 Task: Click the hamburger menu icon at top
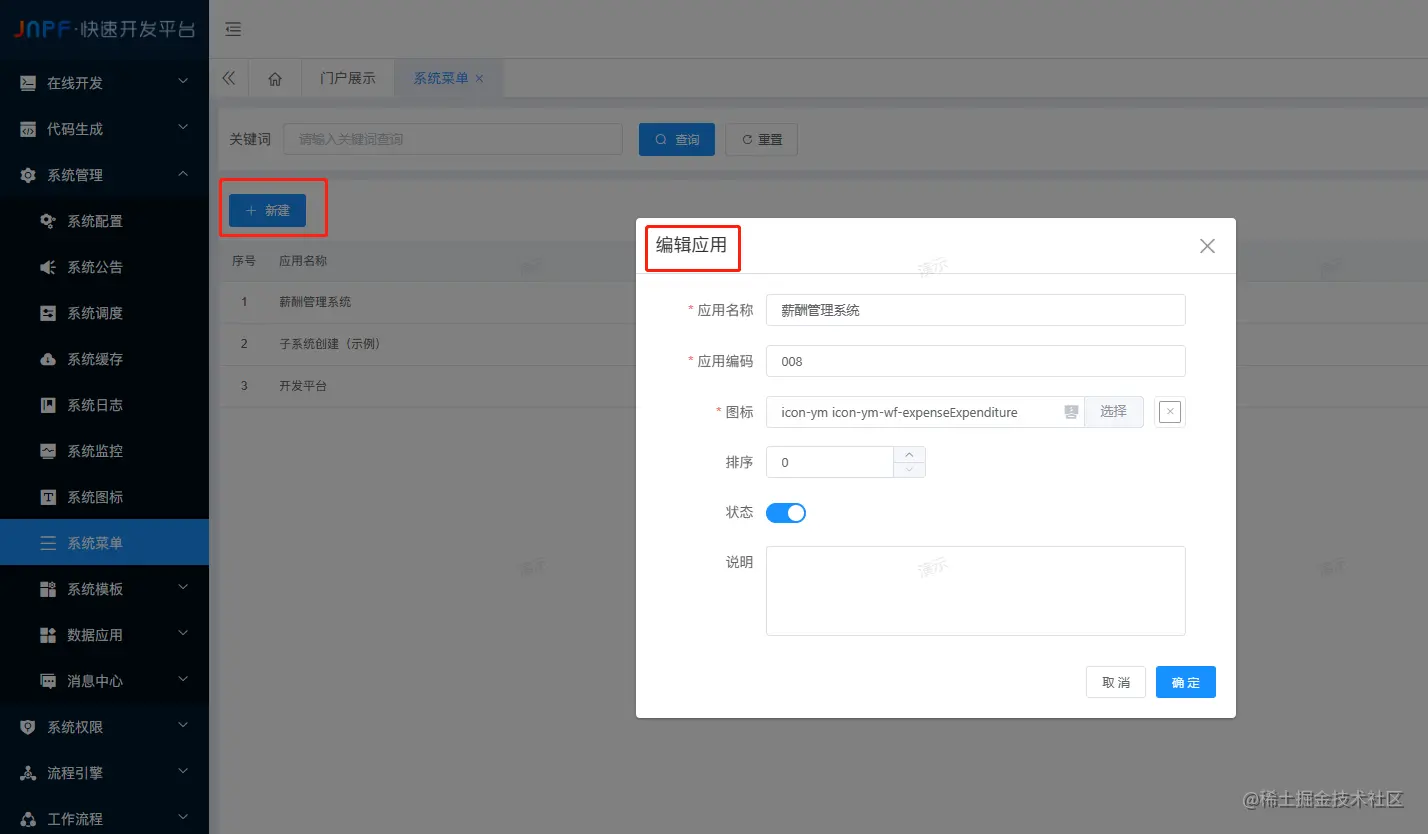233,29
